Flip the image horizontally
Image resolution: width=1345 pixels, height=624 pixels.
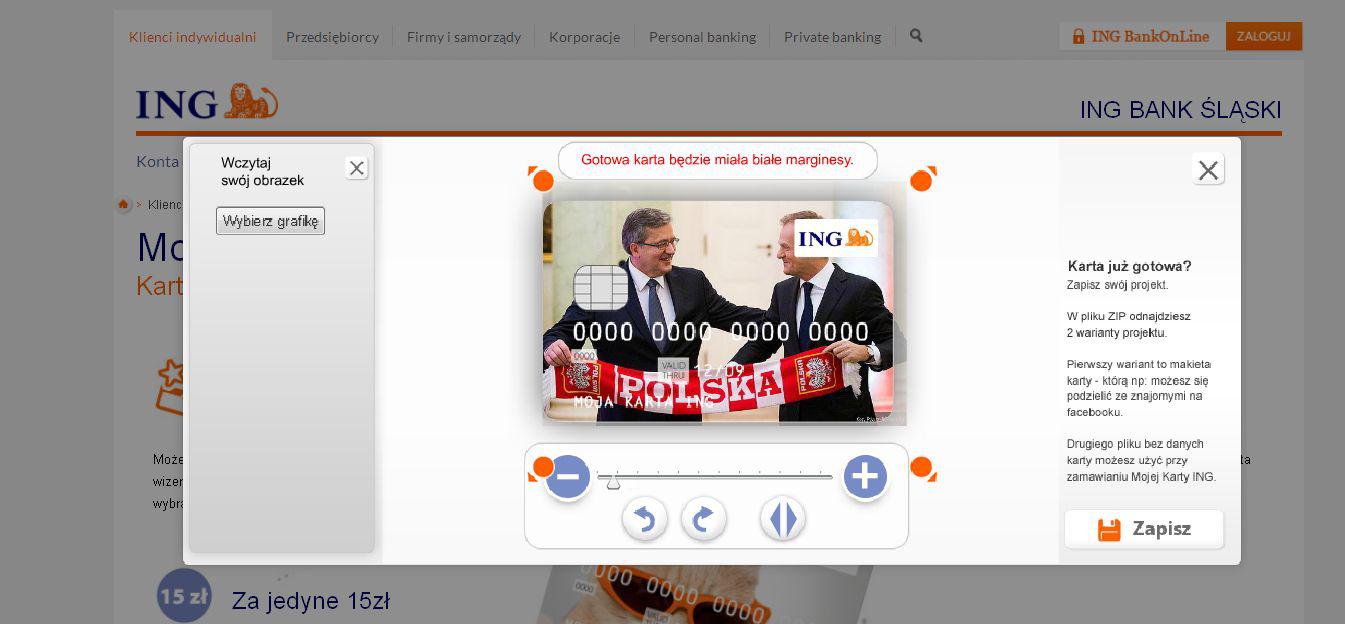783,519
